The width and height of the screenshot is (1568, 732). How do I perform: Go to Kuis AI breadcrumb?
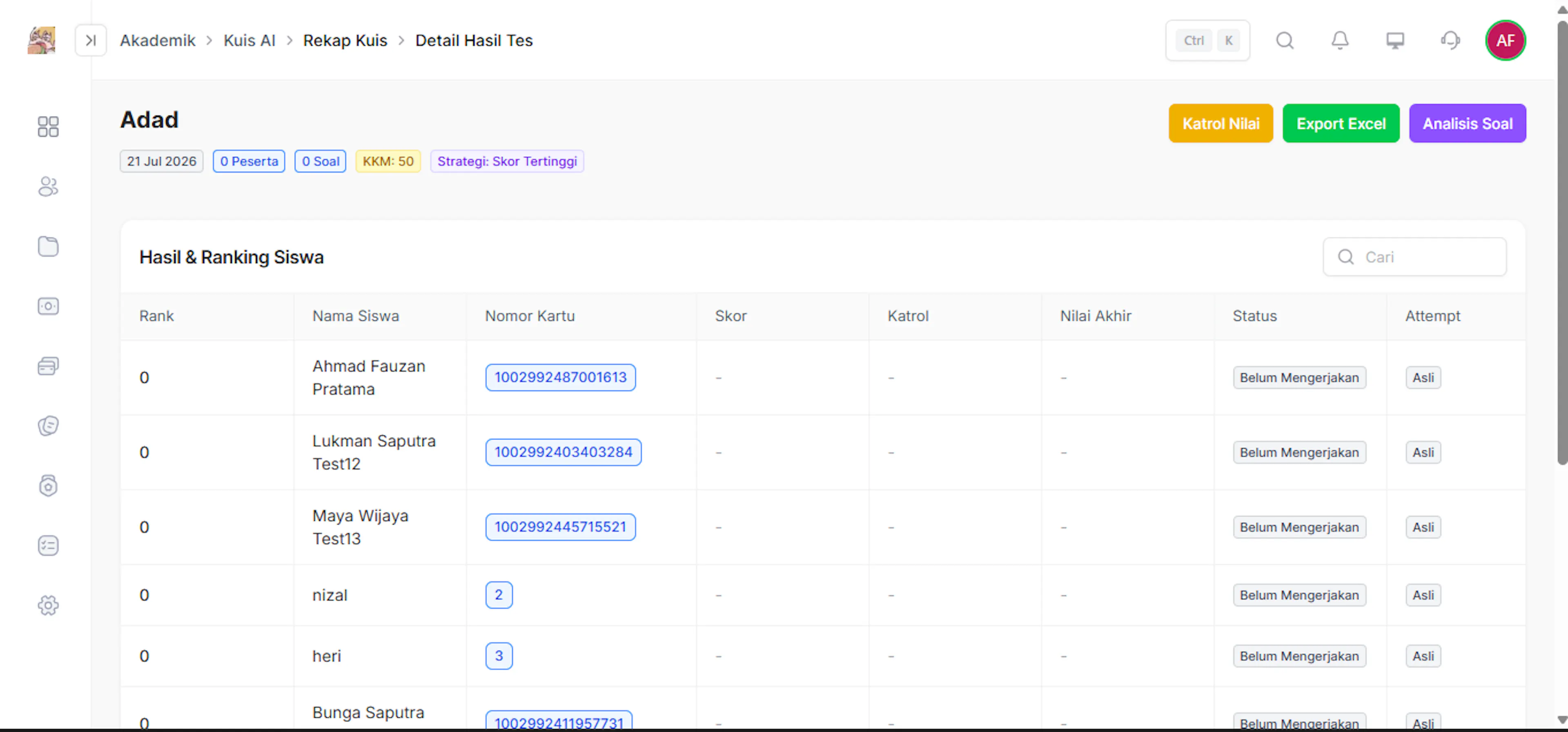(x=249, y=40)
